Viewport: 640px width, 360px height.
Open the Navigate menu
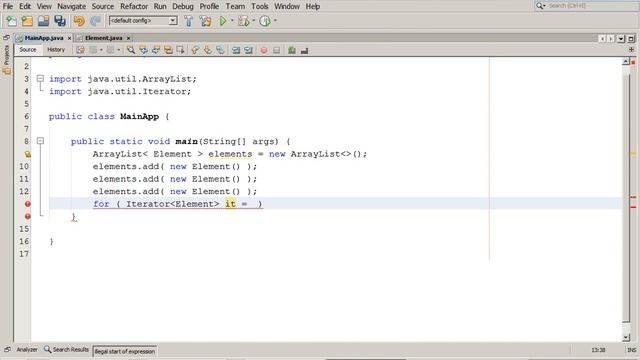point(71,6)
